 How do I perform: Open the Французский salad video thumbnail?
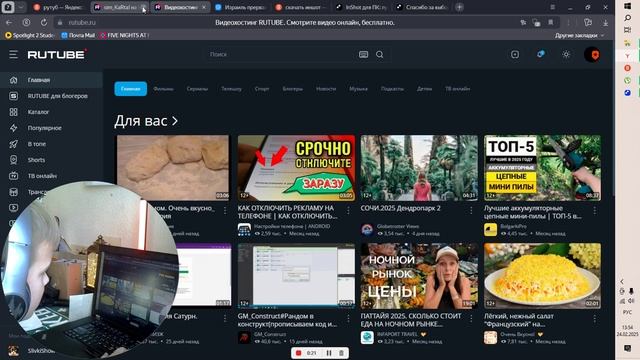tap(542, 276)
